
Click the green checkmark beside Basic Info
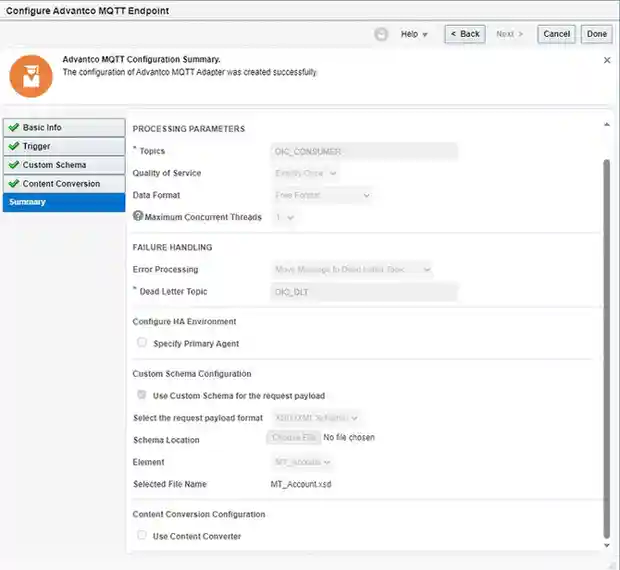[13, 128]
